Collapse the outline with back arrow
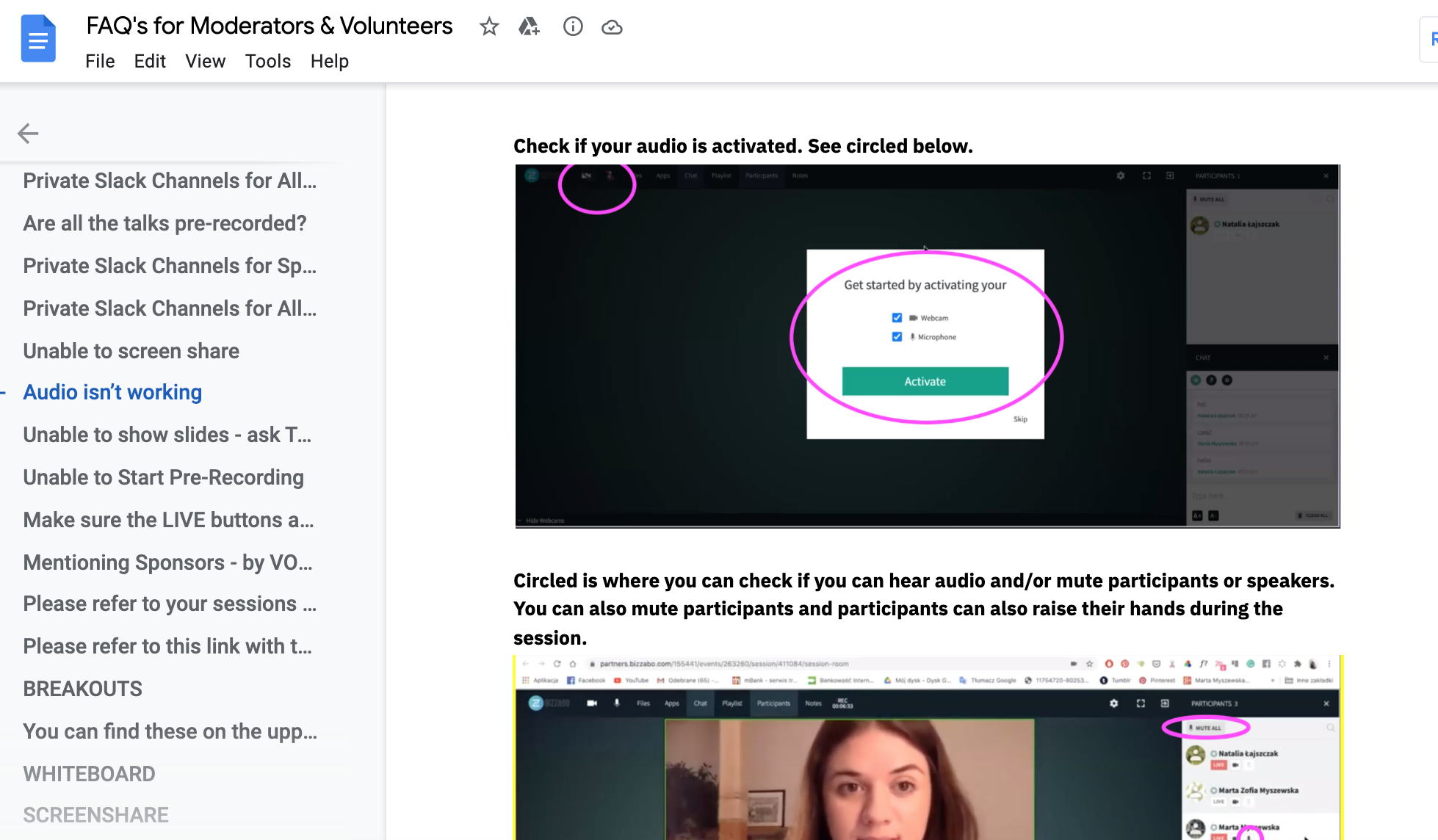This screenshot has width=1438, height=840. [x=28, y=133]
